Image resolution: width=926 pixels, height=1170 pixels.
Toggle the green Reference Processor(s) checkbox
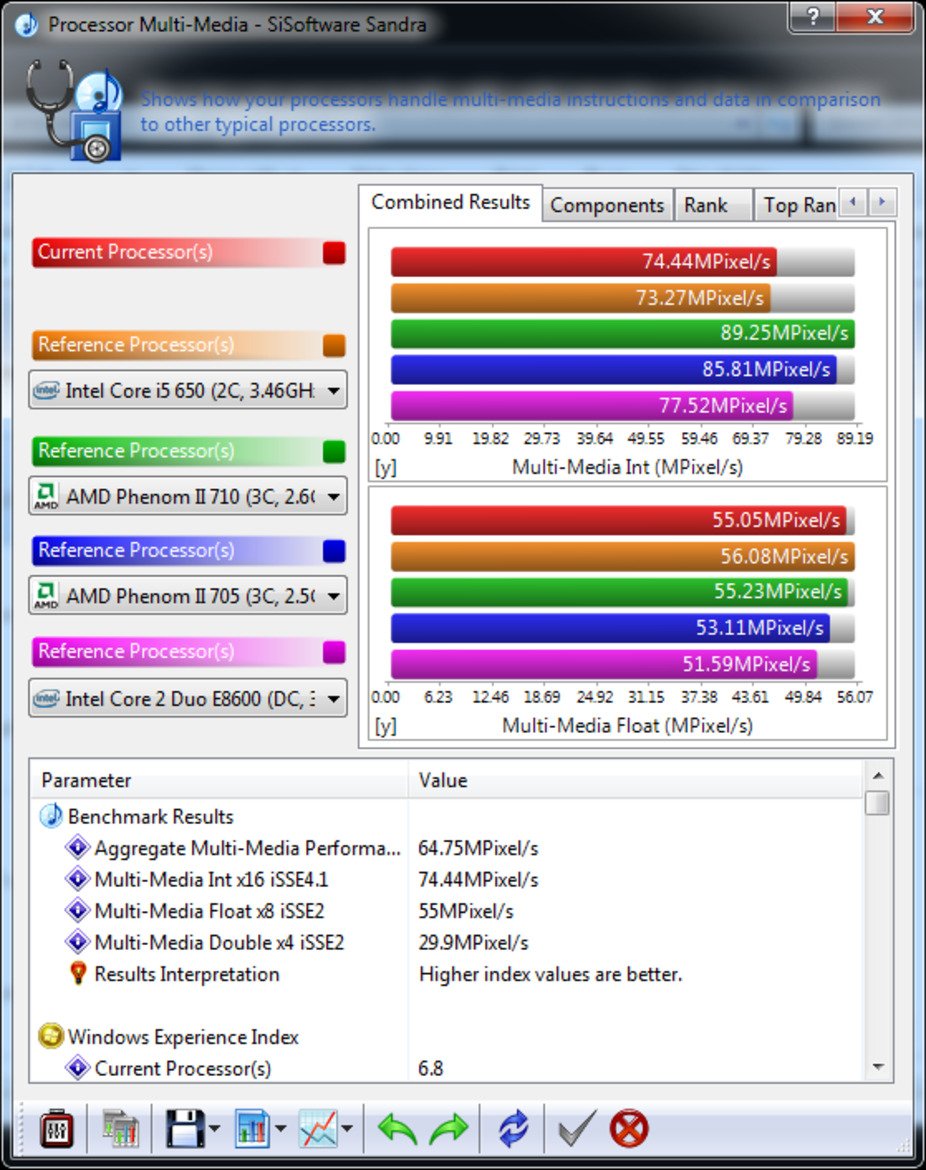pos(334,451)
